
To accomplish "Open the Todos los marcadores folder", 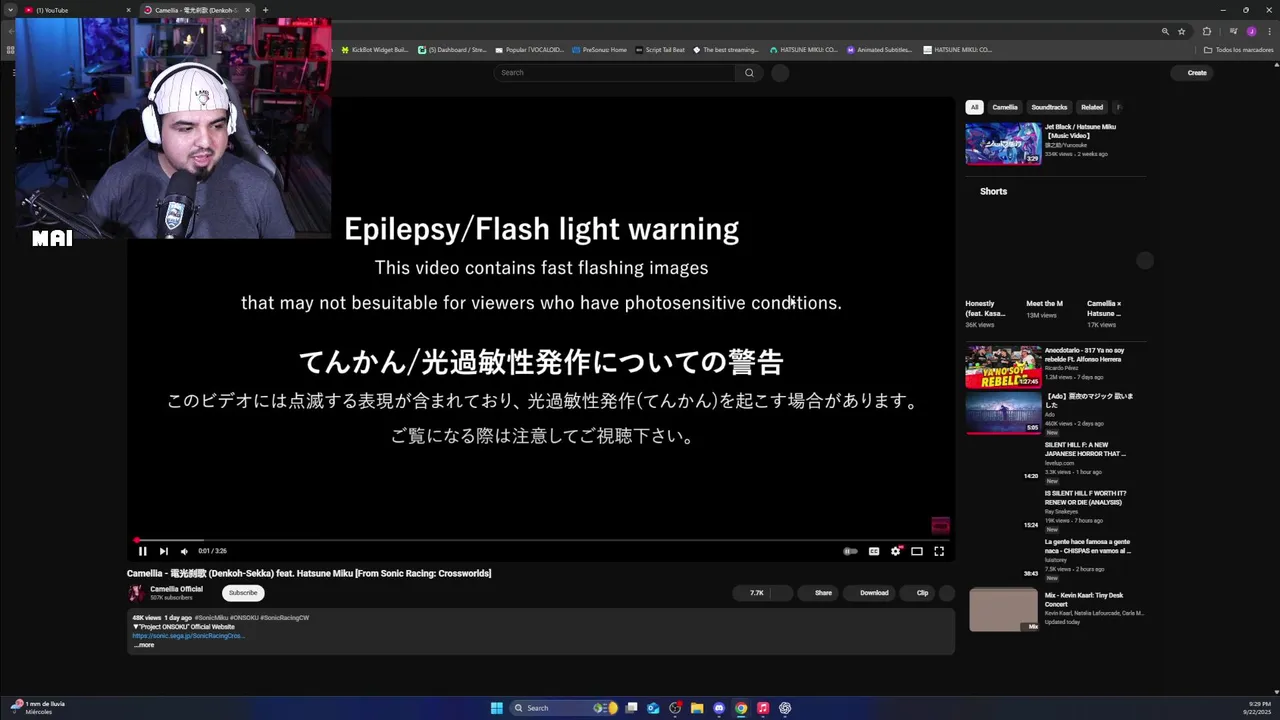I will point(1239,49).
